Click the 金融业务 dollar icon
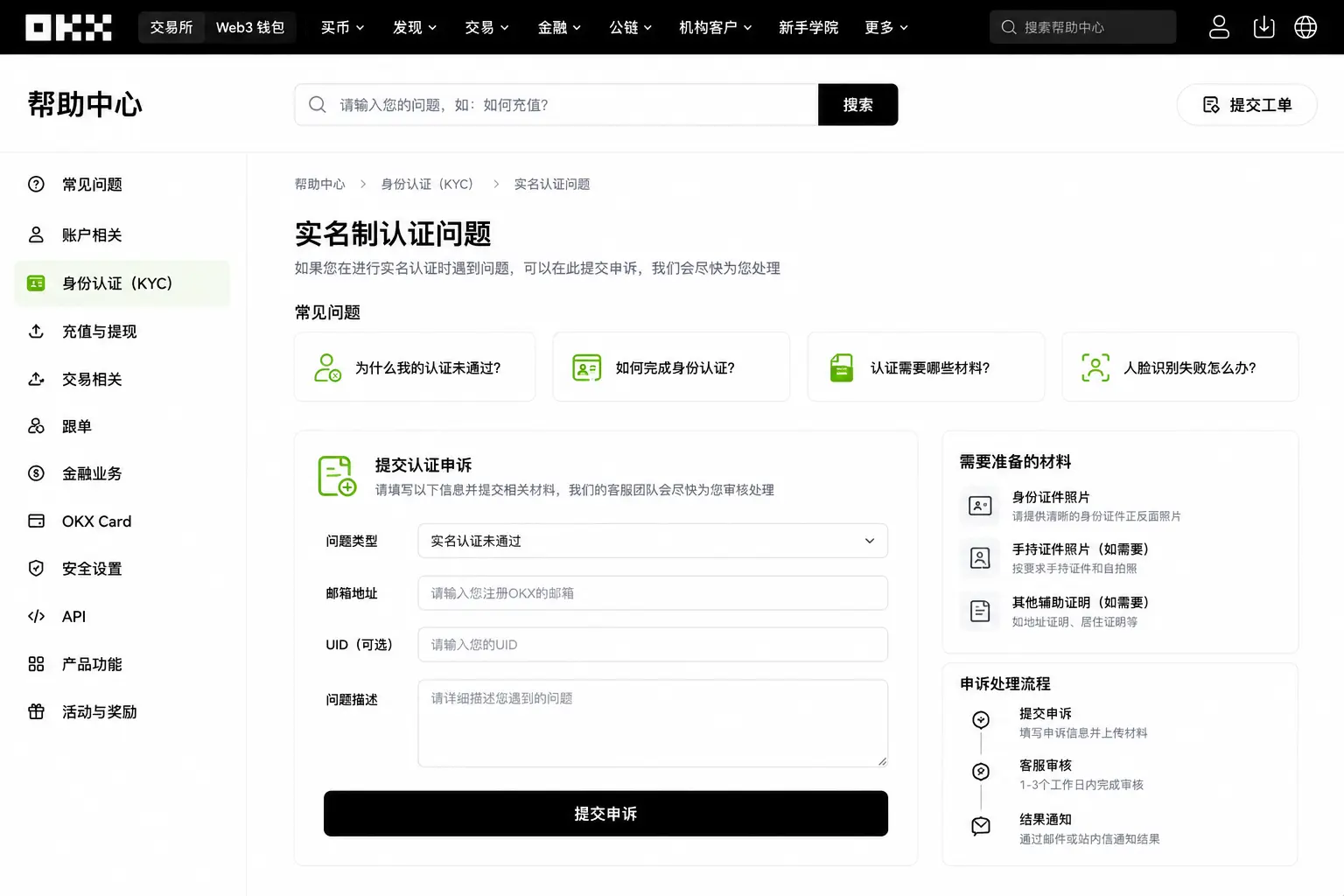Viewport: 1344px width, 896px height. [36, 473]
